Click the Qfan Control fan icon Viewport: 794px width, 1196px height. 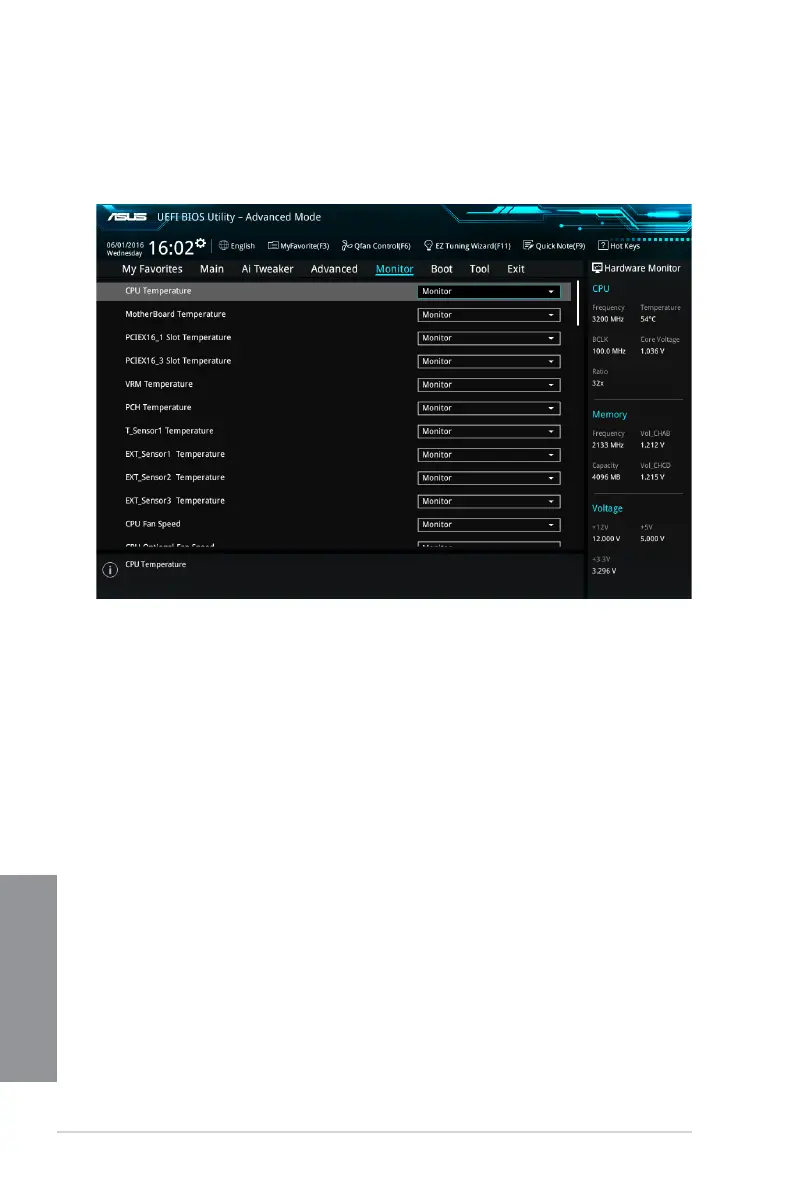347,246
